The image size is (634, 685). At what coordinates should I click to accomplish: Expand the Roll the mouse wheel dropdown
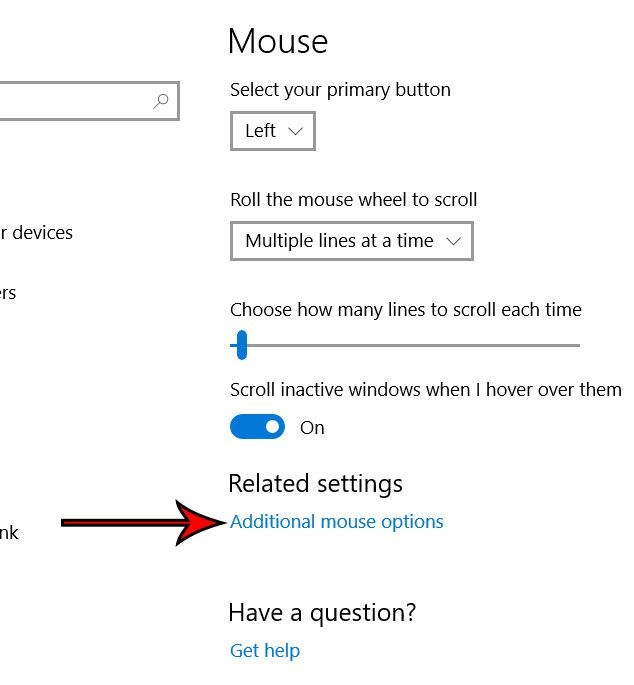pyautogui.click(x=351, y=241)
